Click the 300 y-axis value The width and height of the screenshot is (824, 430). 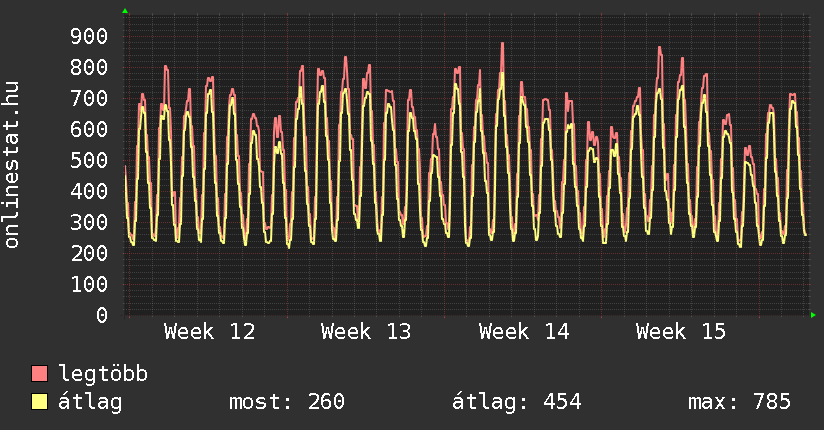[89, 223]
